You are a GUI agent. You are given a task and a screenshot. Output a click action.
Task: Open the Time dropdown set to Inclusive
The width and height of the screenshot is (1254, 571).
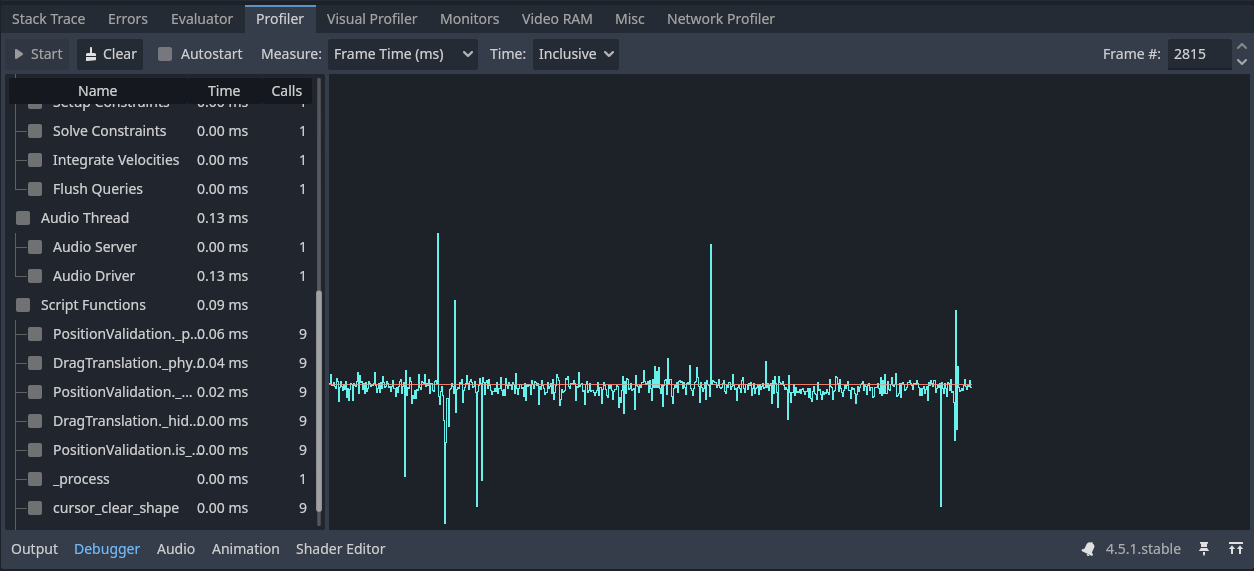(575, 54)
